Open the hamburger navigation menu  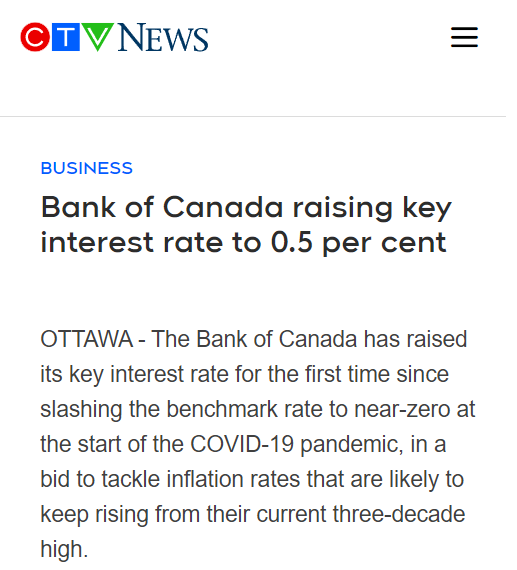click(464, 37)
